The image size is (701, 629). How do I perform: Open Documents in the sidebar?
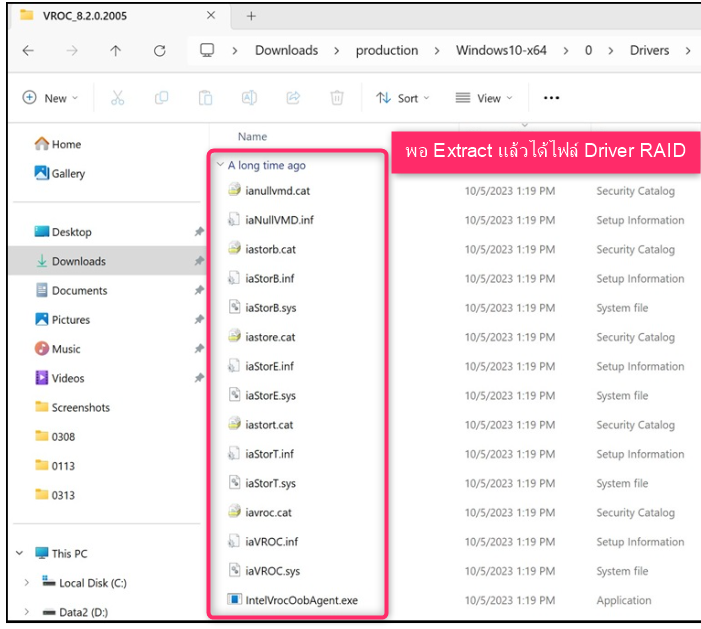(71, 290)
